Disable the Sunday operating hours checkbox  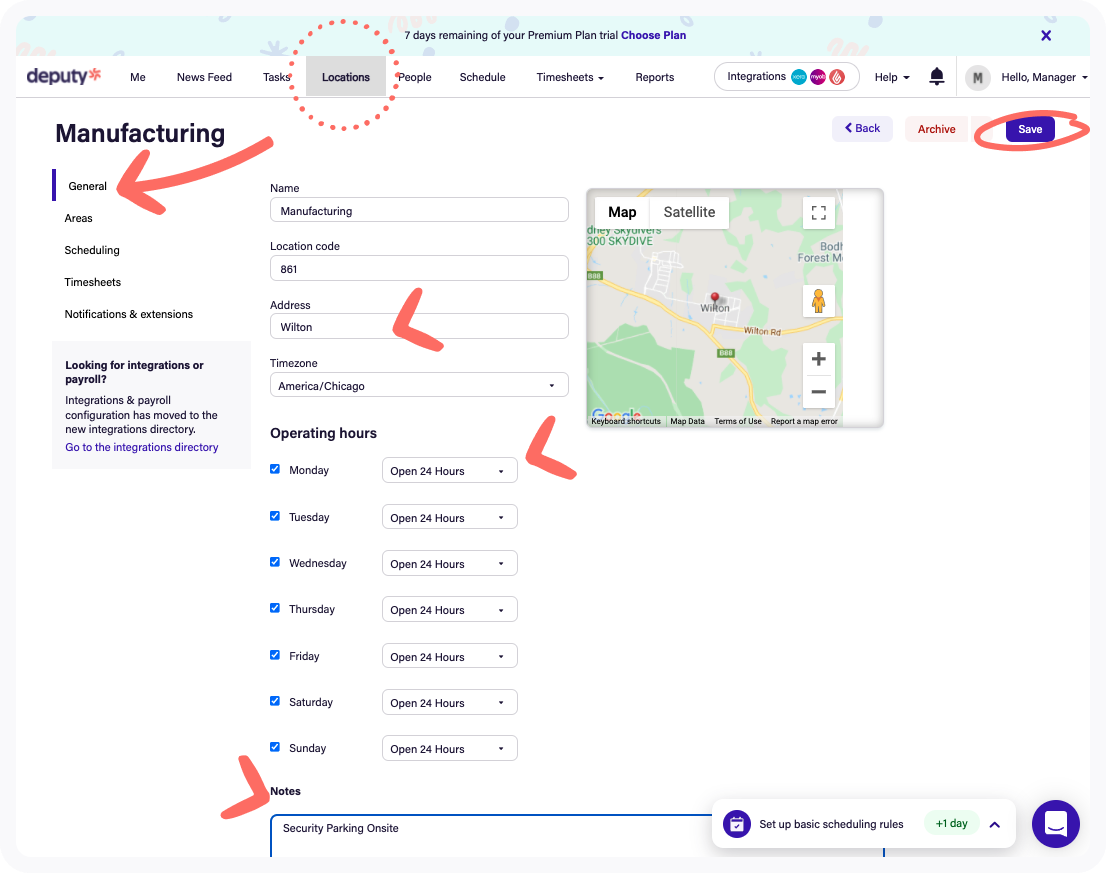(275, 747)
